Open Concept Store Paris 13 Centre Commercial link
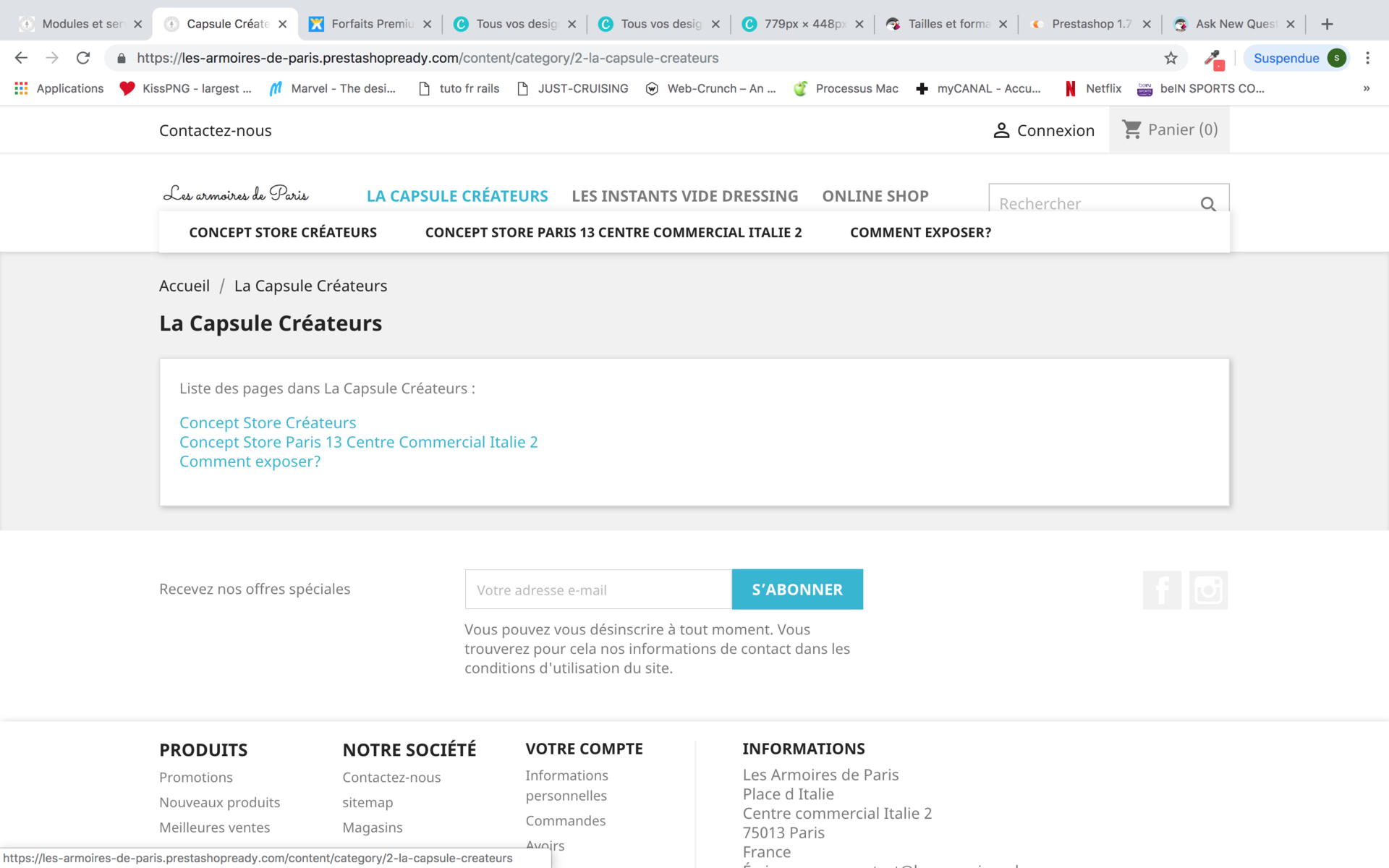 point(359,442)
